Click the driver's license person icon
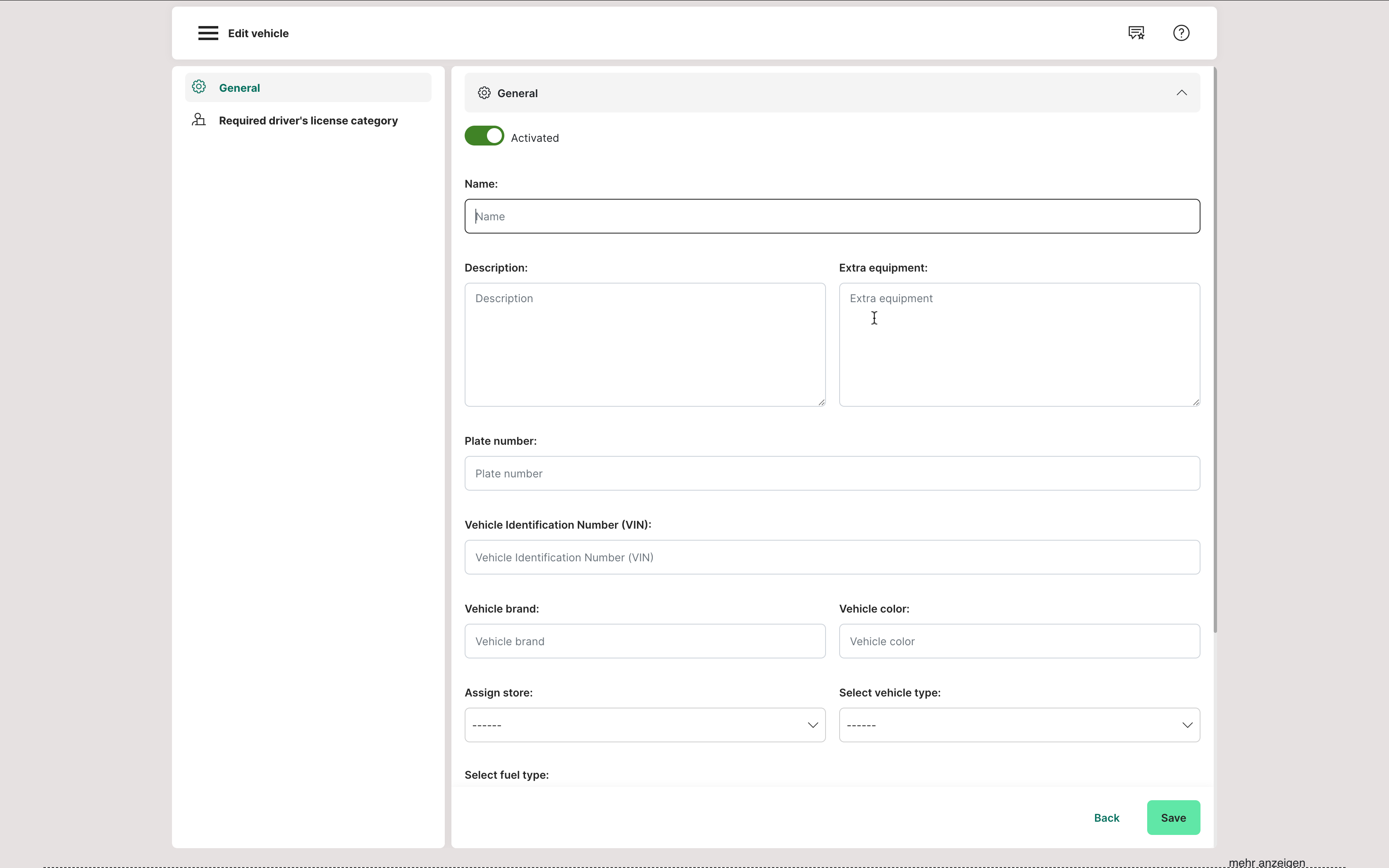Image resolution: width=1389 pixels, height=868 pixels. click(198, 120)
